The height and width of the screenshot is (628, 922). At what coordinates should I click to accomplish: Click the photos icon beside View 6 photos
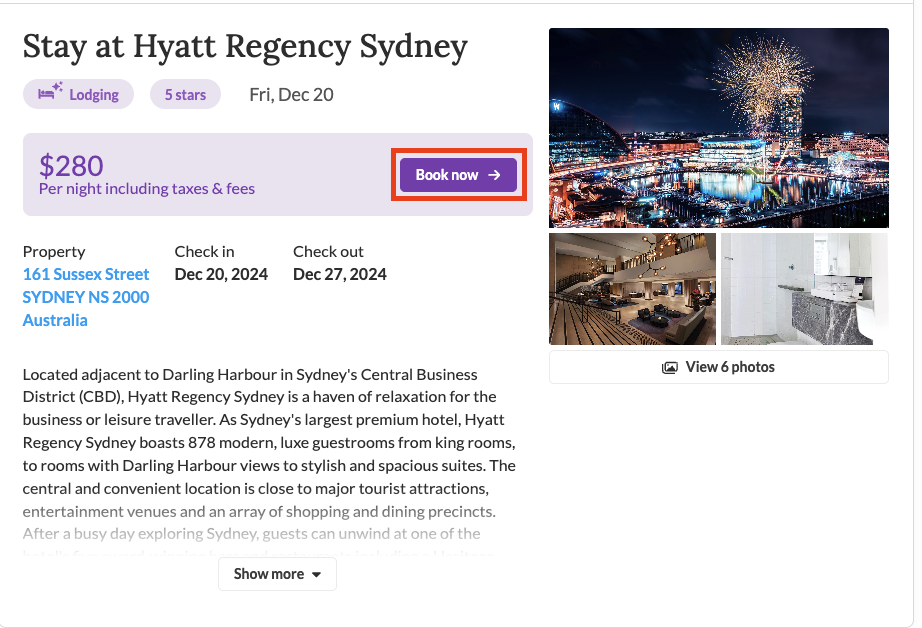coord(670,367)
